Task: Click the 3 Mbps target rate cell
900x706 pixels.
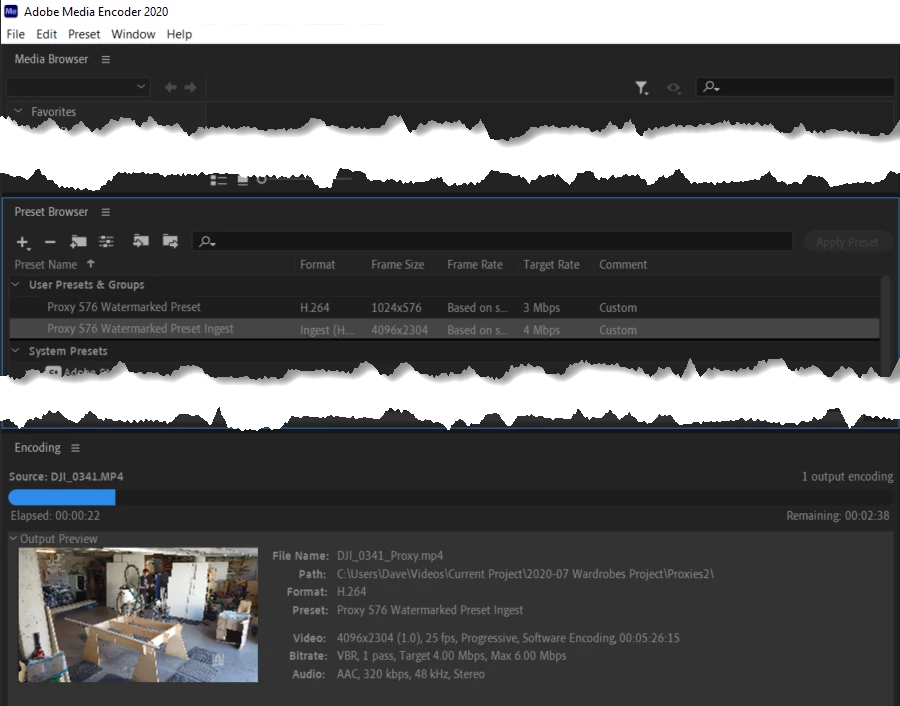Action: pyautogui.click(x=541, y=308)
